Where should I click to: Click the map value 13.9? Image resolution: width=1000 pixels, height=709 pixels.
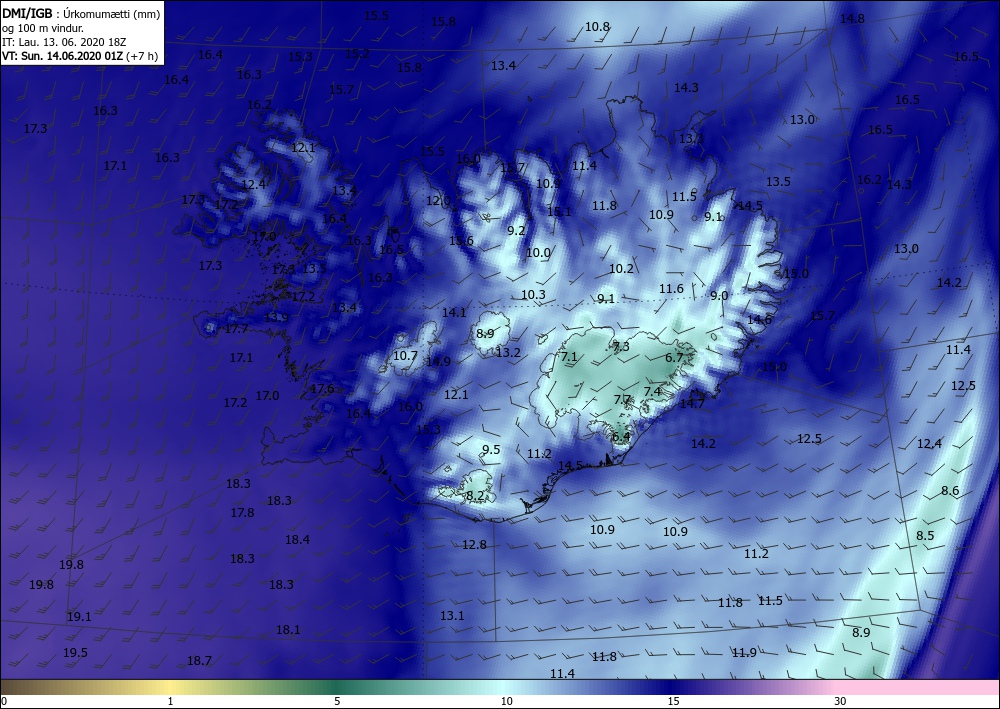(276, 318)
